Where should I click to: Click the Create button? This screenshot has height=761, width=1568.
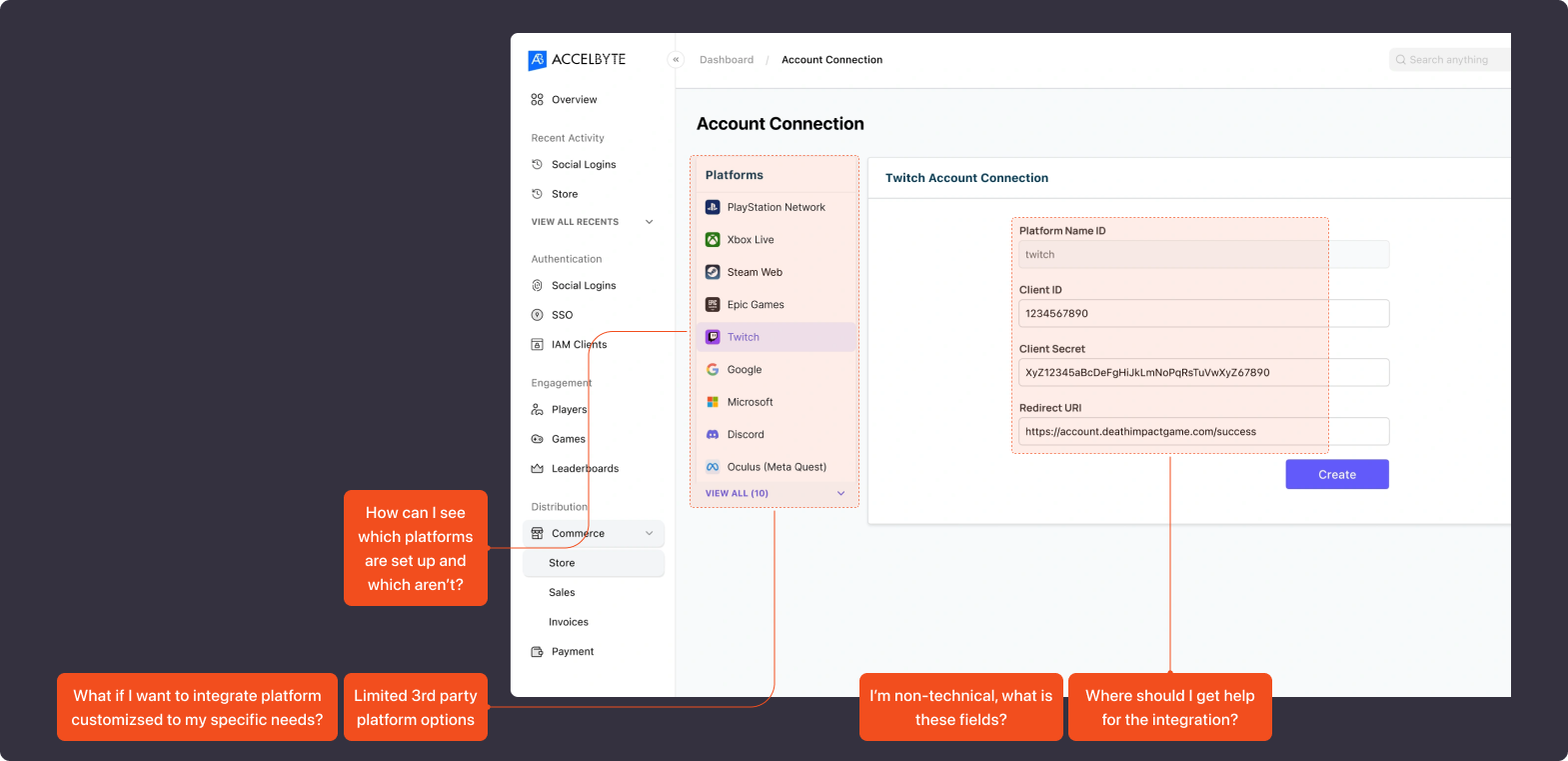(1337, 474)
